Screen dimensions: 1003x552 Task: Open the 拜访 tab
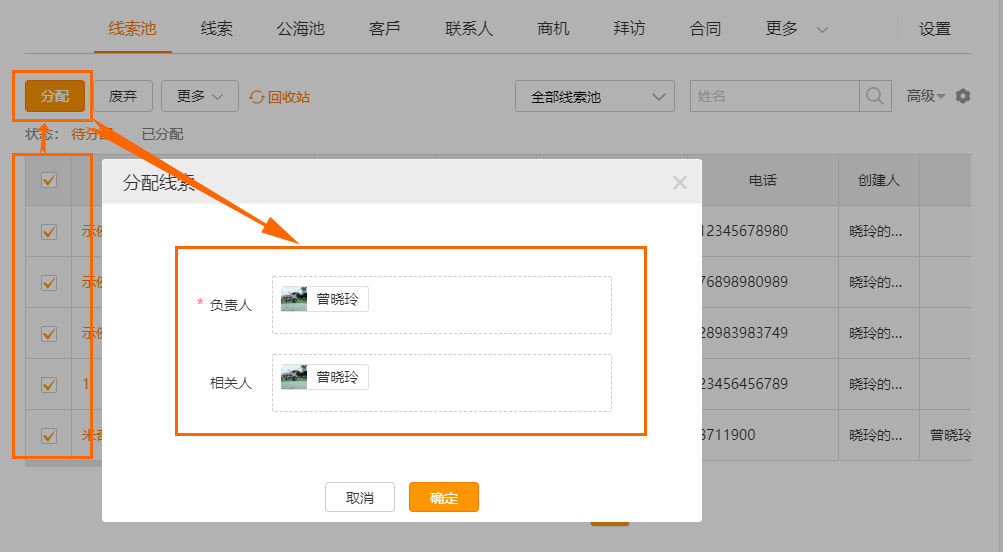pos(629,29)
